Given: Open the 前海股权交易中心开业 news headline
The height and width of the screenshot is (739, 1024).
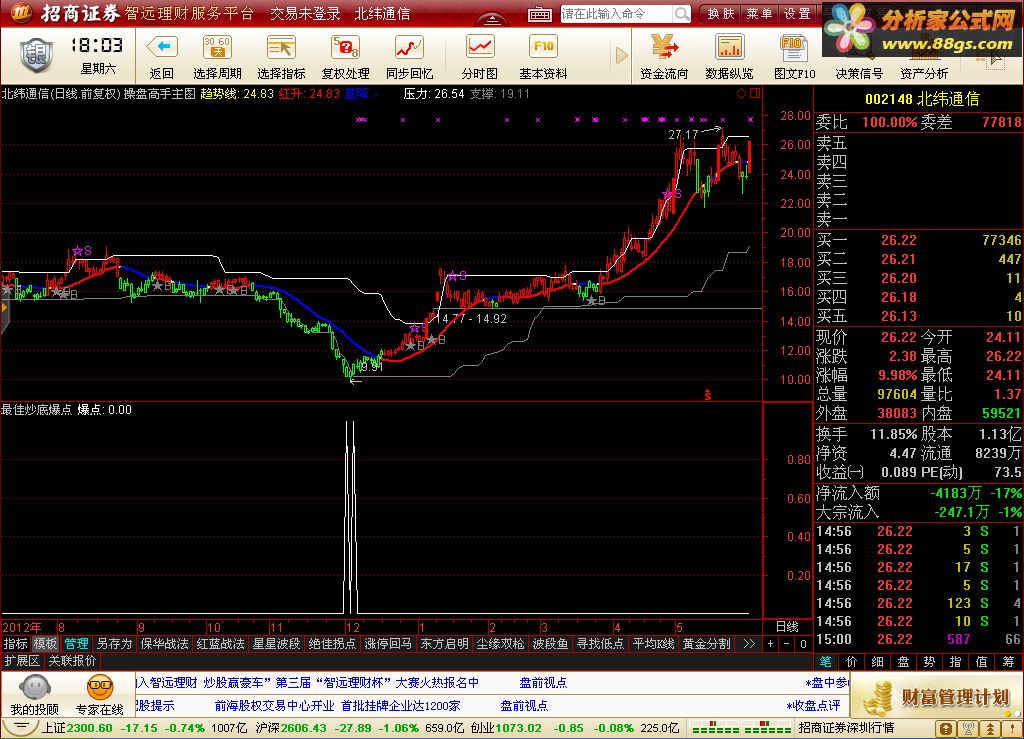Looking at the screenshot, I should [x=274, y=705].
